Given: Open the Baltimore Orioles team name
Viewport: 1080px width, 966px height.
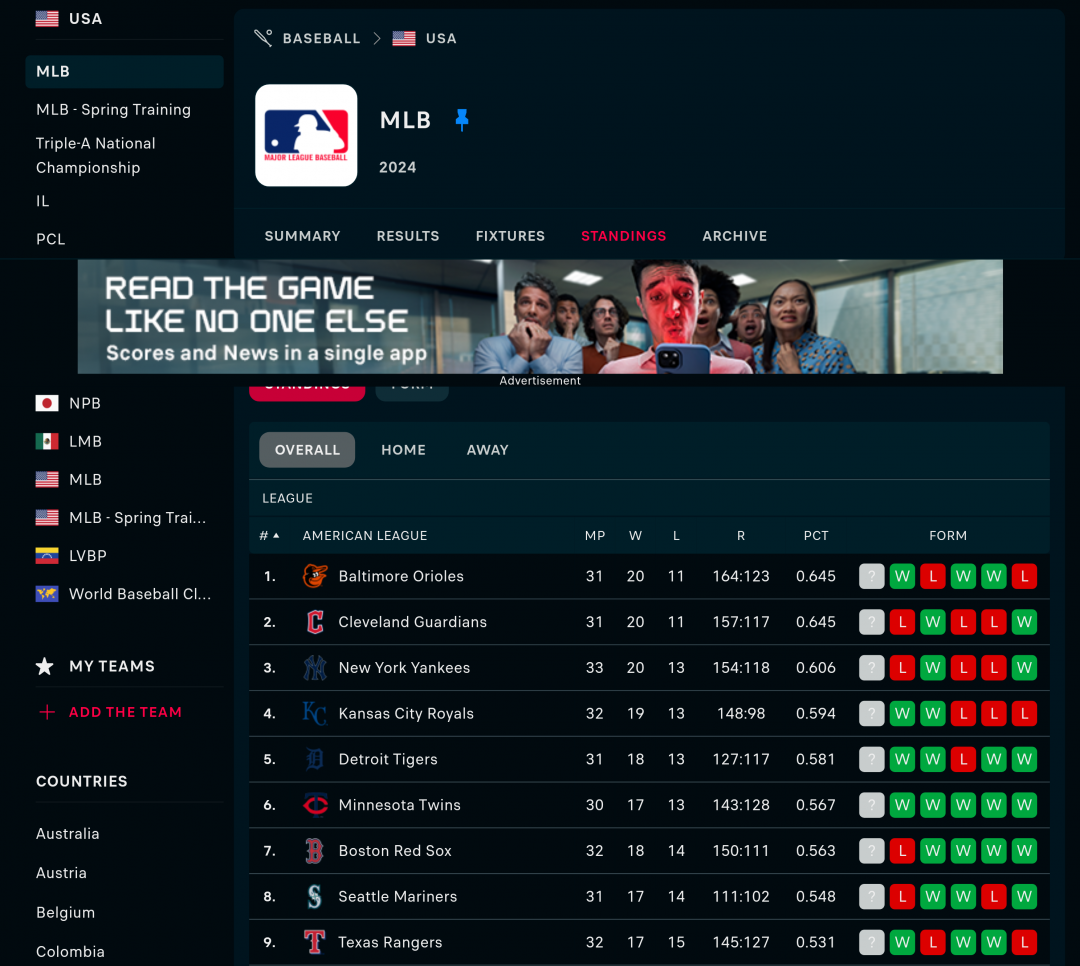Looking at the screenshot, I should click(401, 576).
